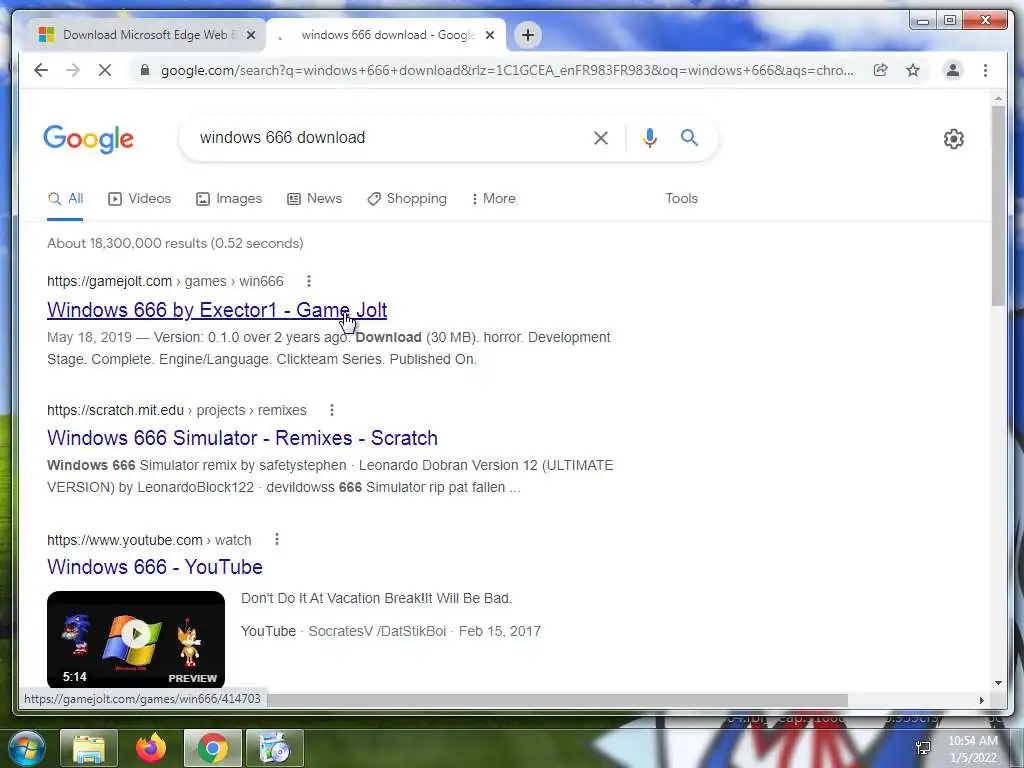The height and width of the screenshot is (768, 1024).
Task: Click the Google logo
Action: pyautogui.click(x=89, y=139)
